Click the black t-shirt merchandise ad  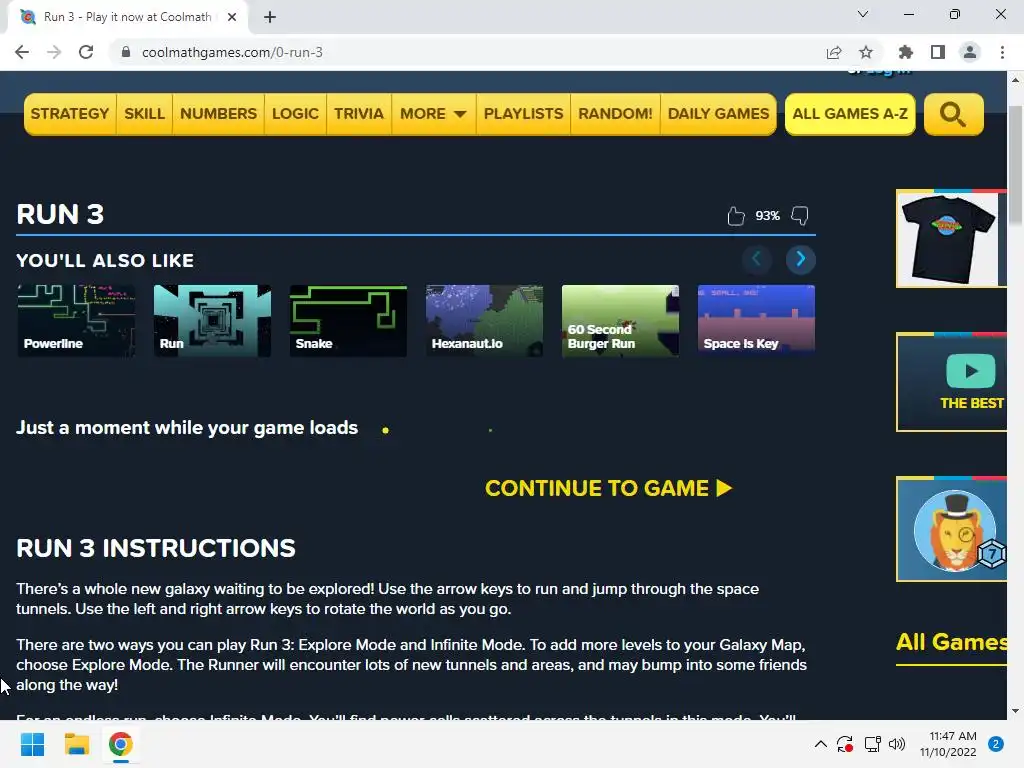point(951,238)
